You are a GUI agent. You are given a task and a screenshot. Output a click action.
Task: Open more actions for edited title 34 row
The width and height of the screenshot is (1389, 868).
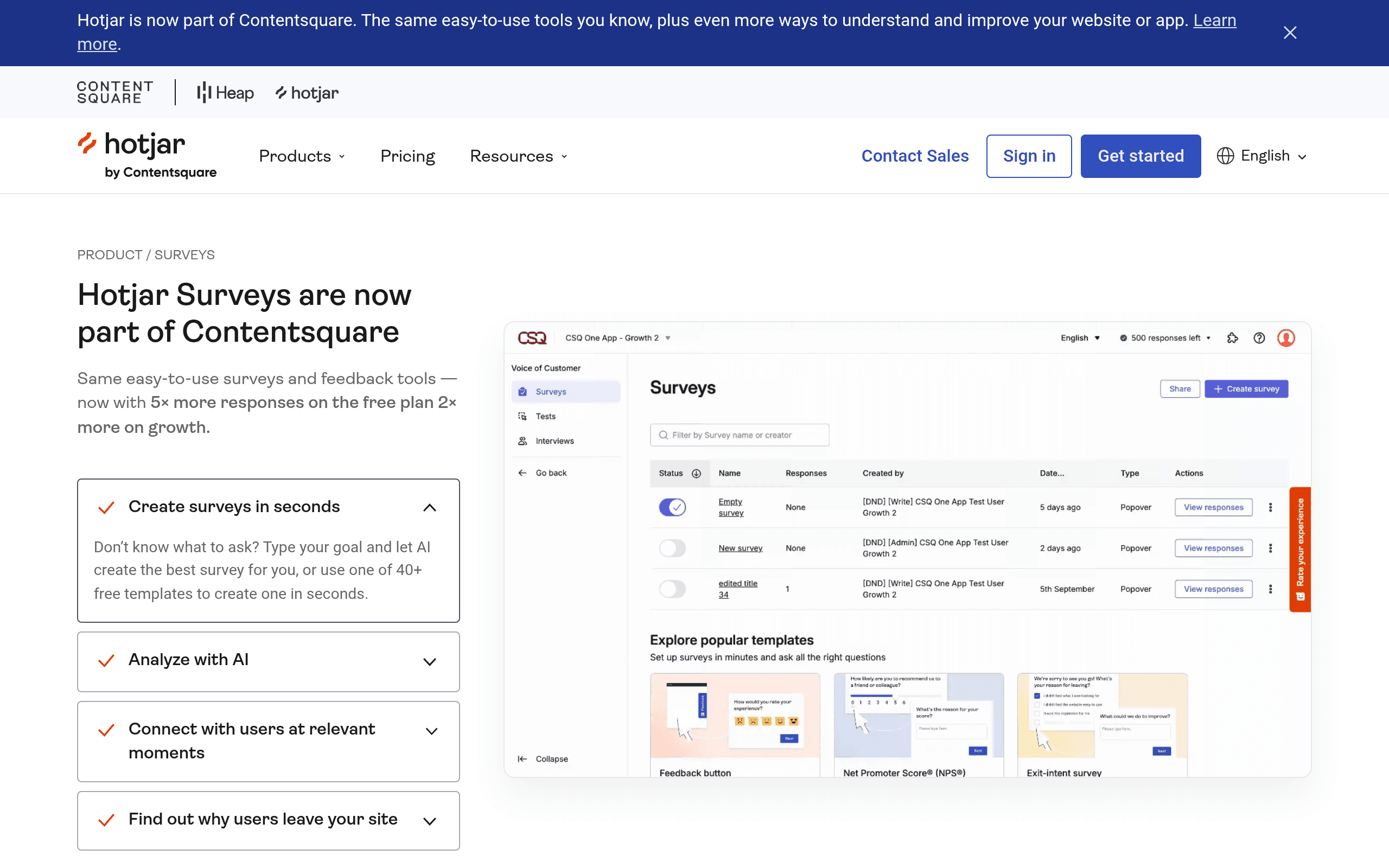pos(1270,589)
